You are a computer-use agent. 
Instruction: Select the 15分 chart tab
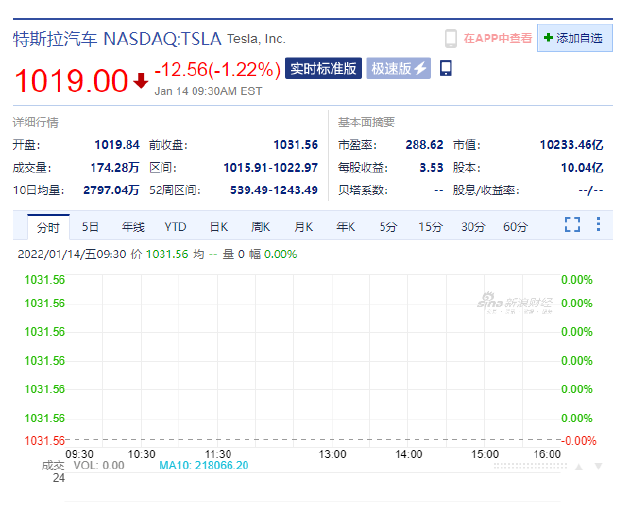(430, 227)
